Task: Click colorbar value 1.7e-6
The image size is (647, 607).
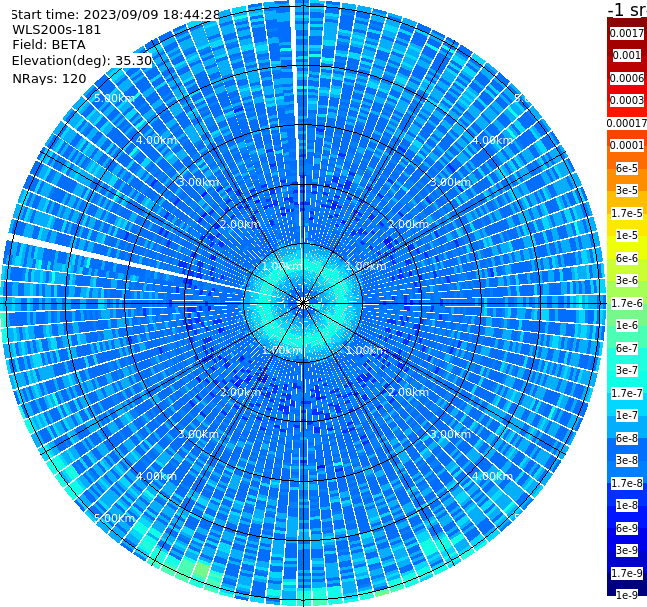Action: (x=627, y=303)
